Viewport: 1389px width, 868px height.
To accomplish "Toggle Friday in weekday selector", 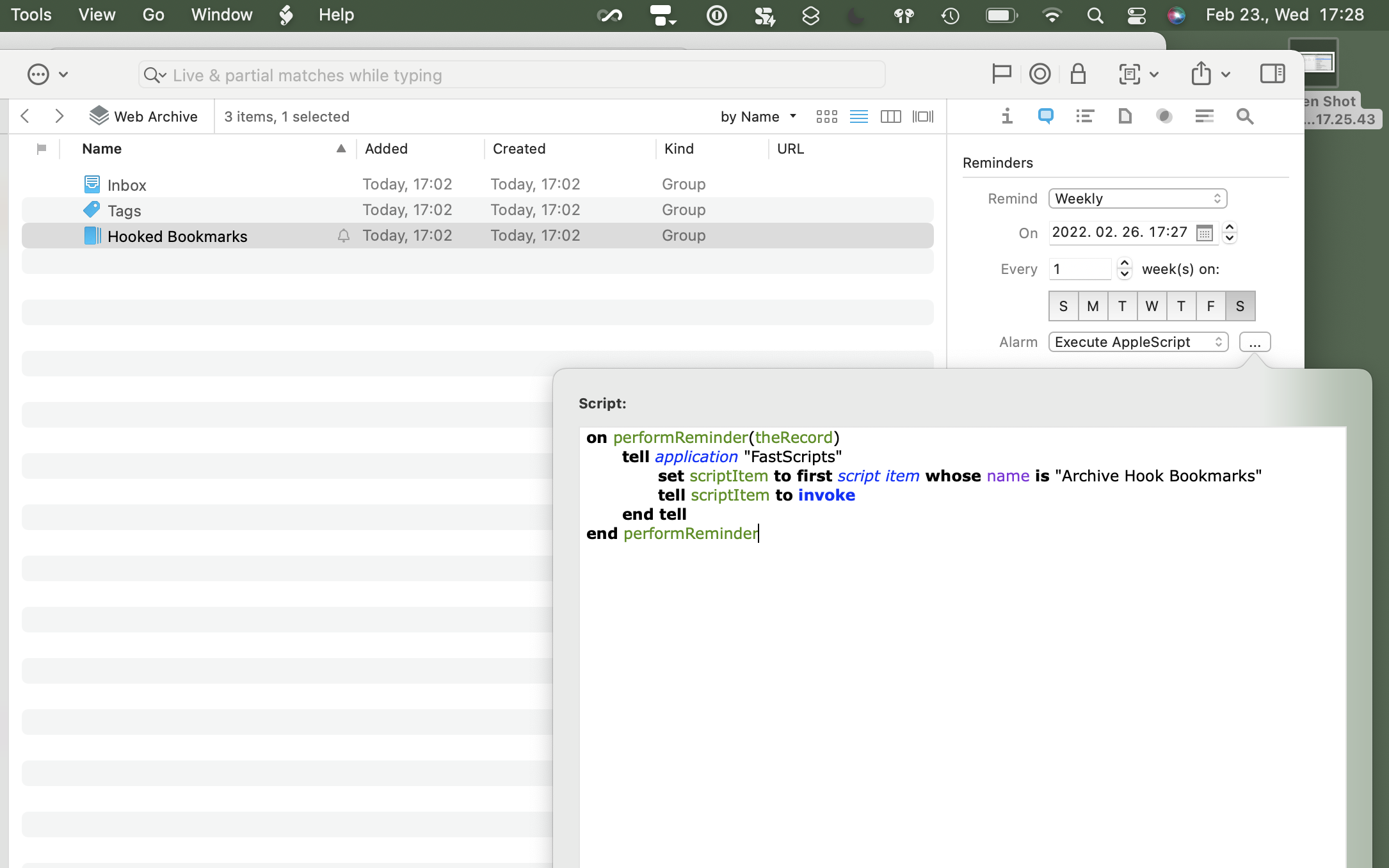I will click(x=1210, y=306).
